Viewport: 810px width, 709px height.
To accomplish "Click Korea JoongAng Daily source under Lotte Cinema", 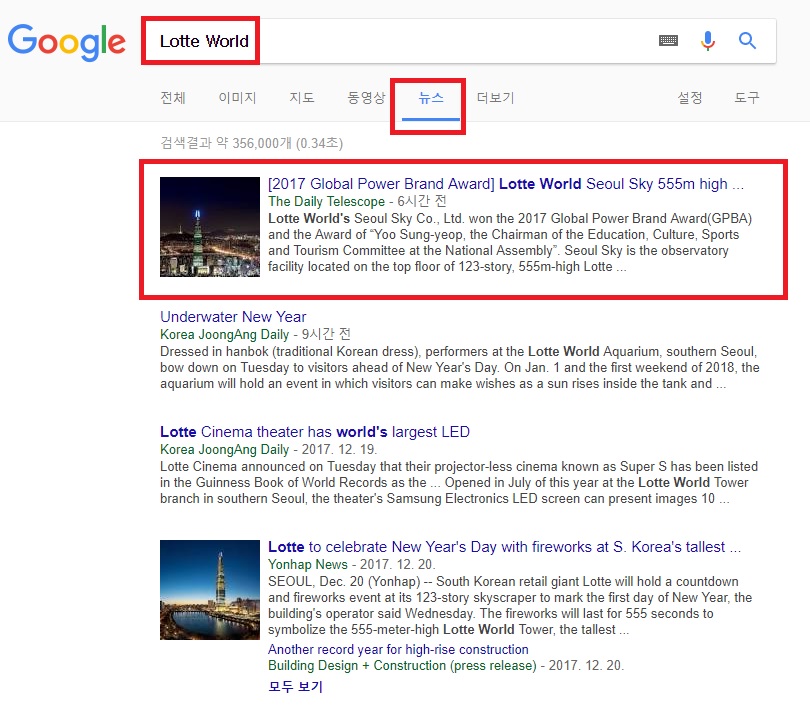I will 224,450.
